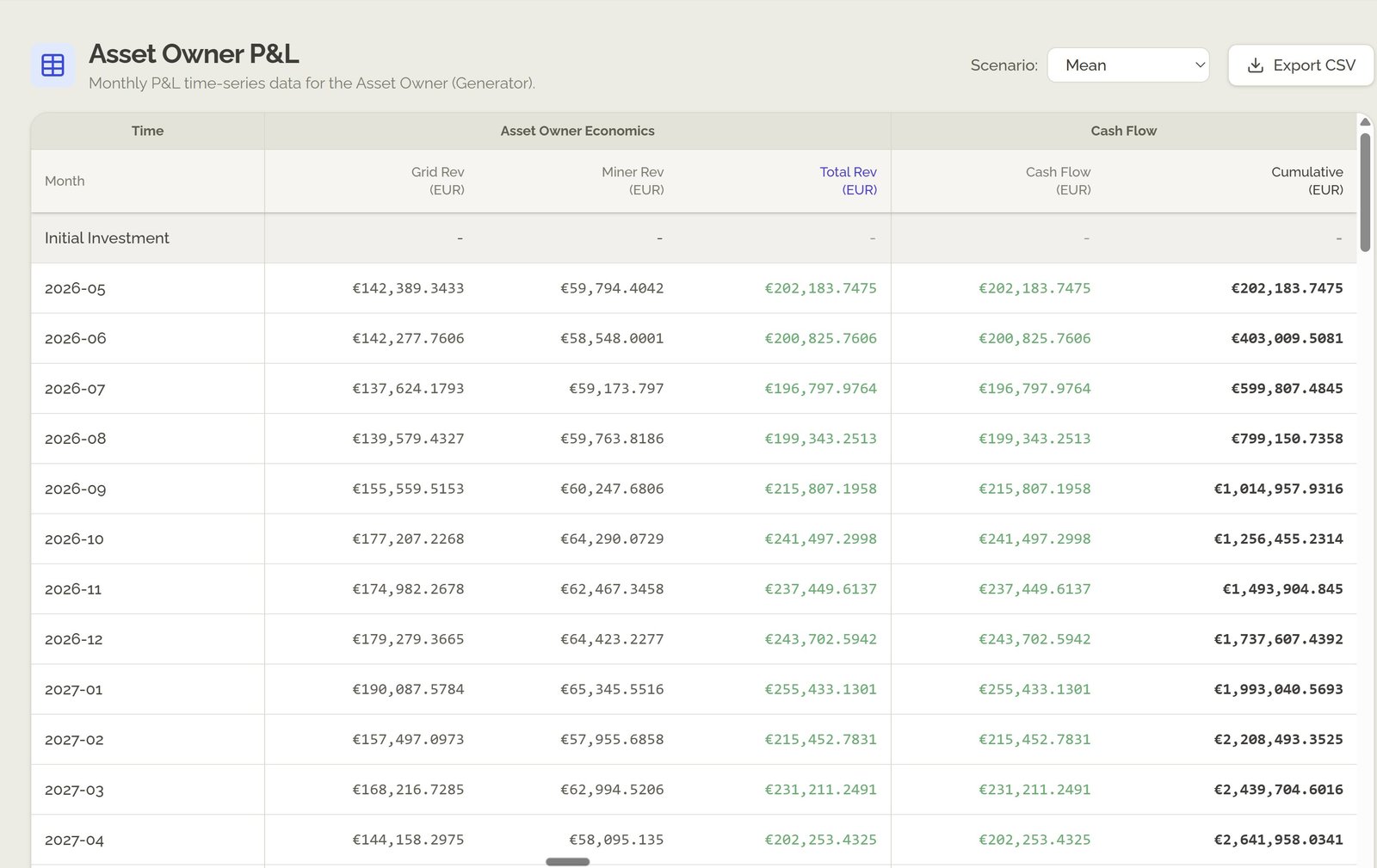The width and height of the screenshot is (1377, 868).
Task: Click Miner Rev value €57,955.6858
Action: 612,740
